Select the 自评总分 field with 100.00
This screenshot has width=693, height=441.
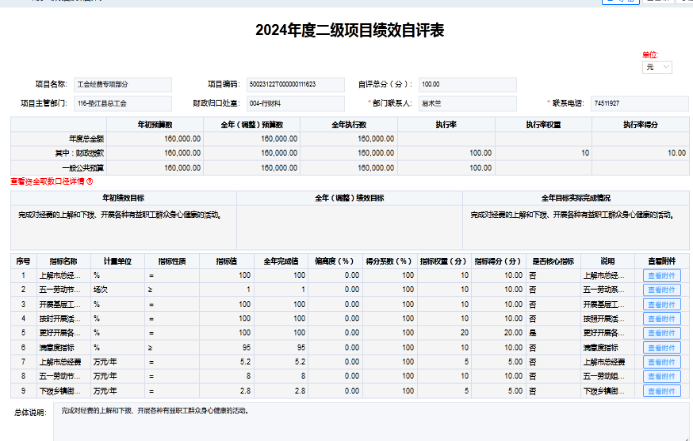point(468,84)
